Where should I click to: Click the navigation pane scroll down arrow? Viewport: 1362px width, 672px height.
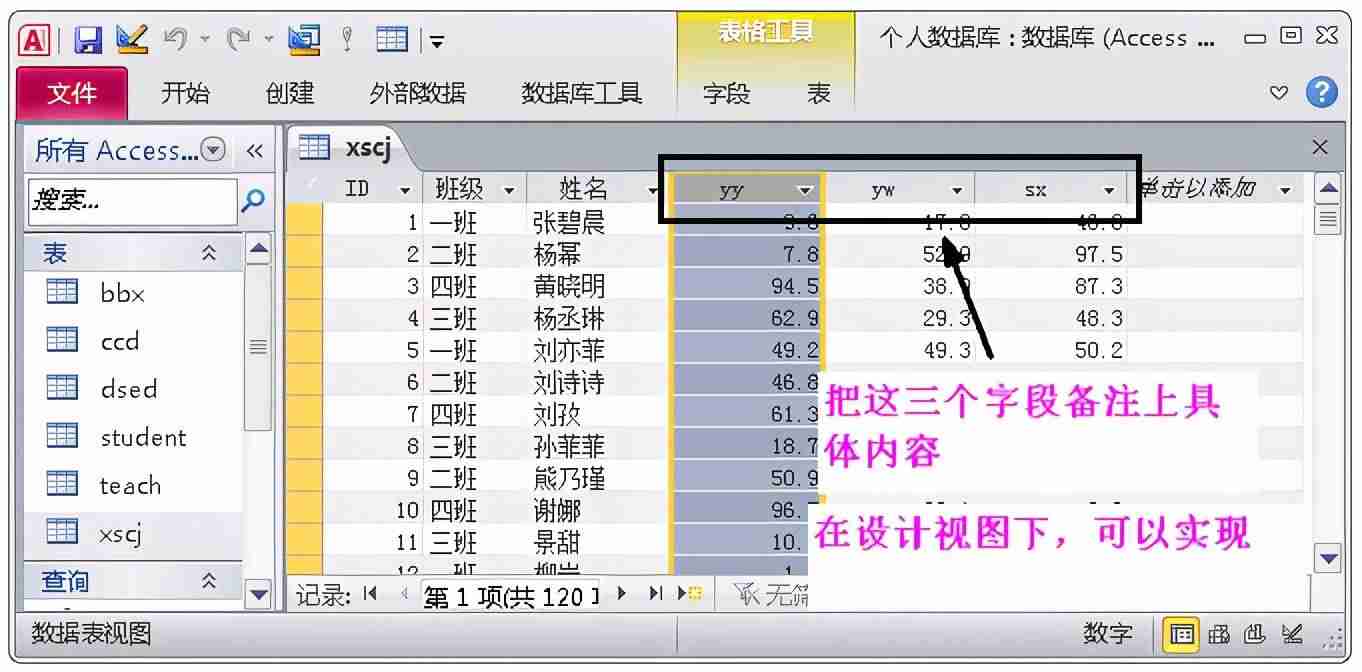(259, 595)
